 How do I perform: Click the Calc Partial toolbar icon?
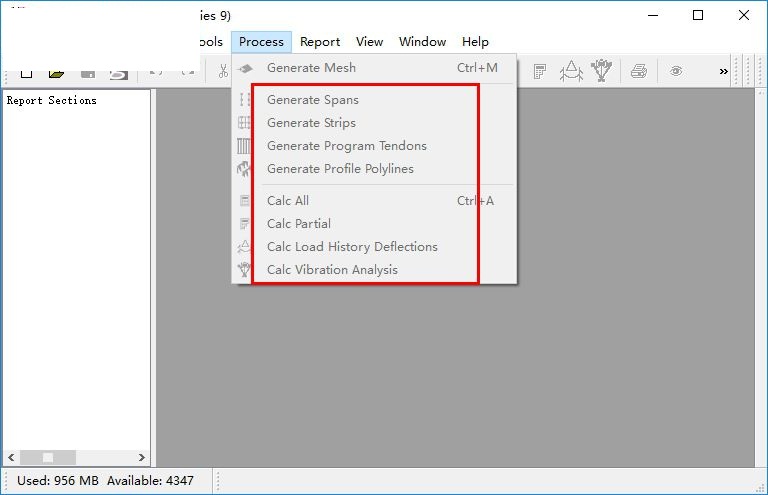(x=540, y=71)
